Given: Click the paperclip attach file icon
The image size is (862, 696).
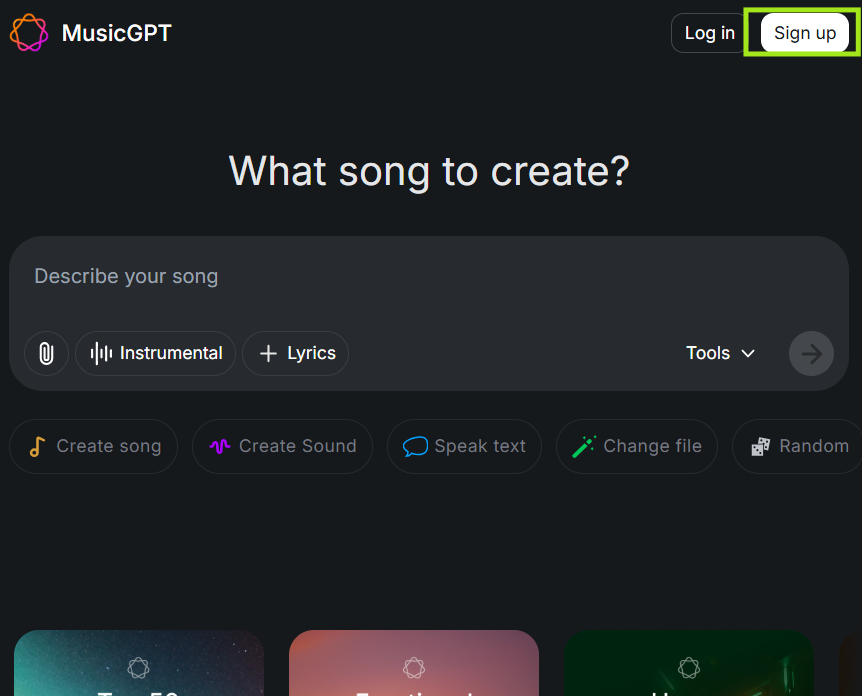Looking at the screenshot, I should tap(46, 353).
